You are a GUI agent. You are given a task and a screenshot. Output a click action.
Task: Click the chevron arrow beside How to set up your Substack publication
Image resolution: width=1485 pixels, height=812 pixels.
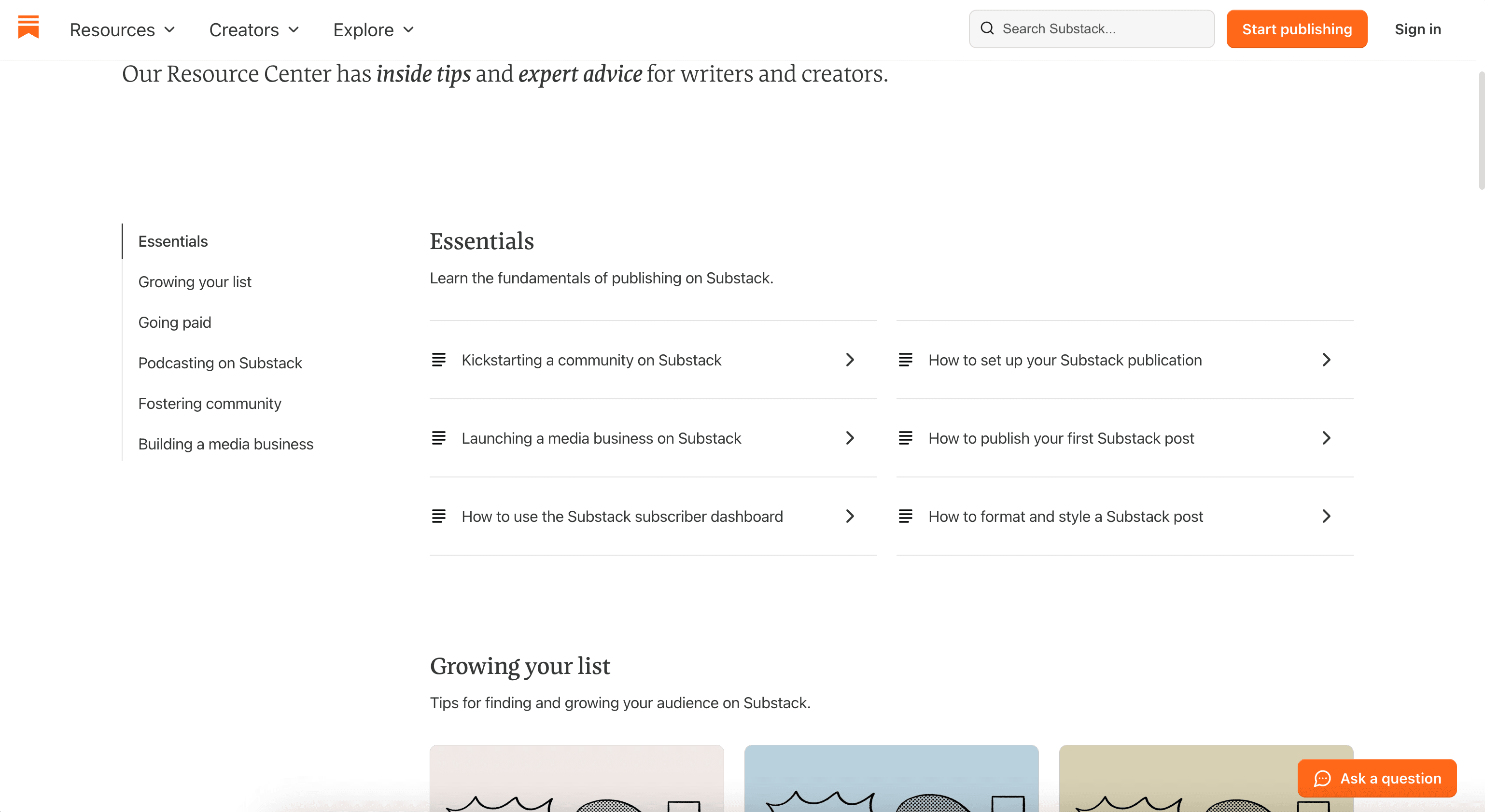[x=1326, y=360]
